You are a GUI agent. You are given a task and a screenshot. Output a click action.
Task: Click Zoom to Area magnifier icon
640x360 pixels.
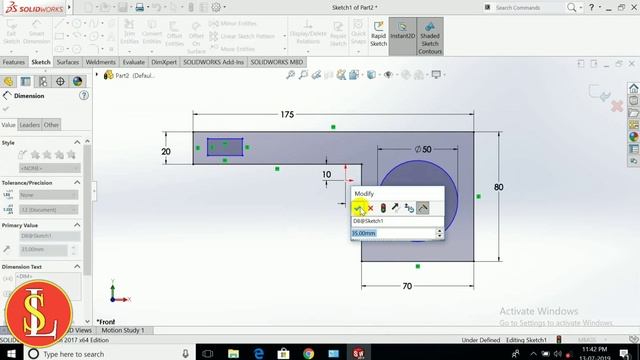[303, 75]
